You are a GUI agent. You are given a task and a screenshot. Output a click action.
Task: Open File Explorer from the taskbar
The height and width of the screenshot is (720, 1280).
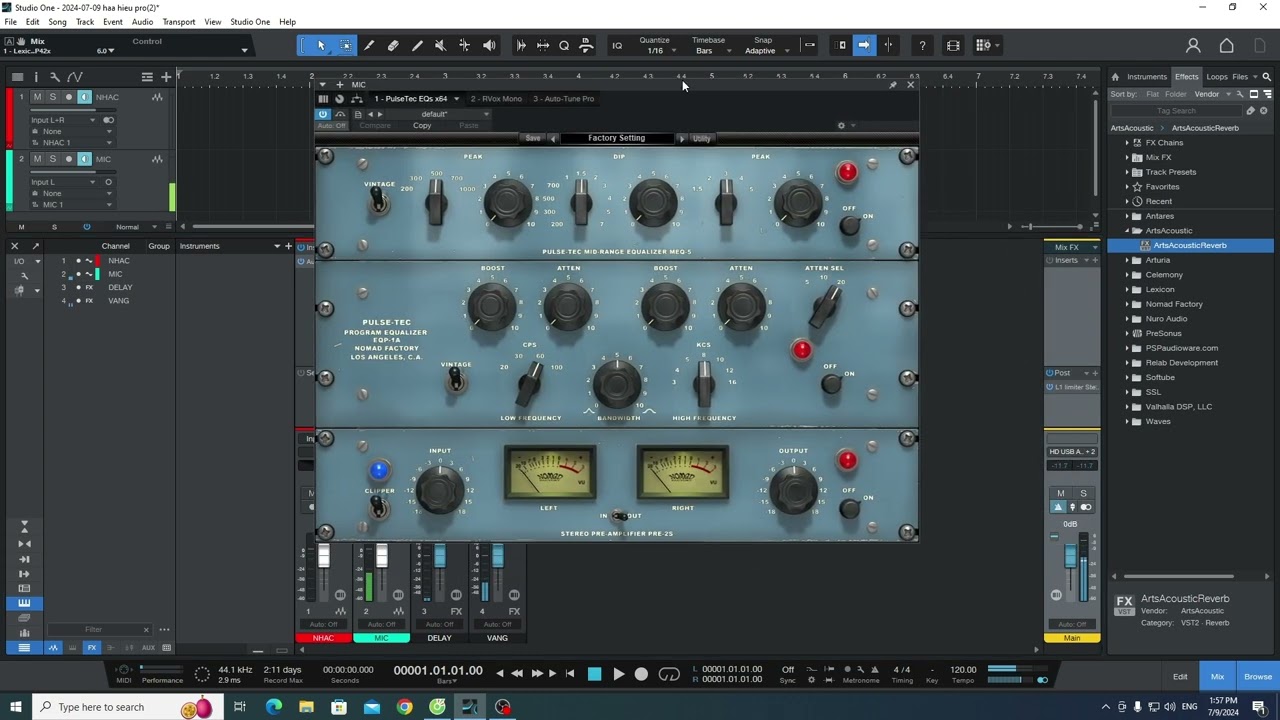coord(306,707)
